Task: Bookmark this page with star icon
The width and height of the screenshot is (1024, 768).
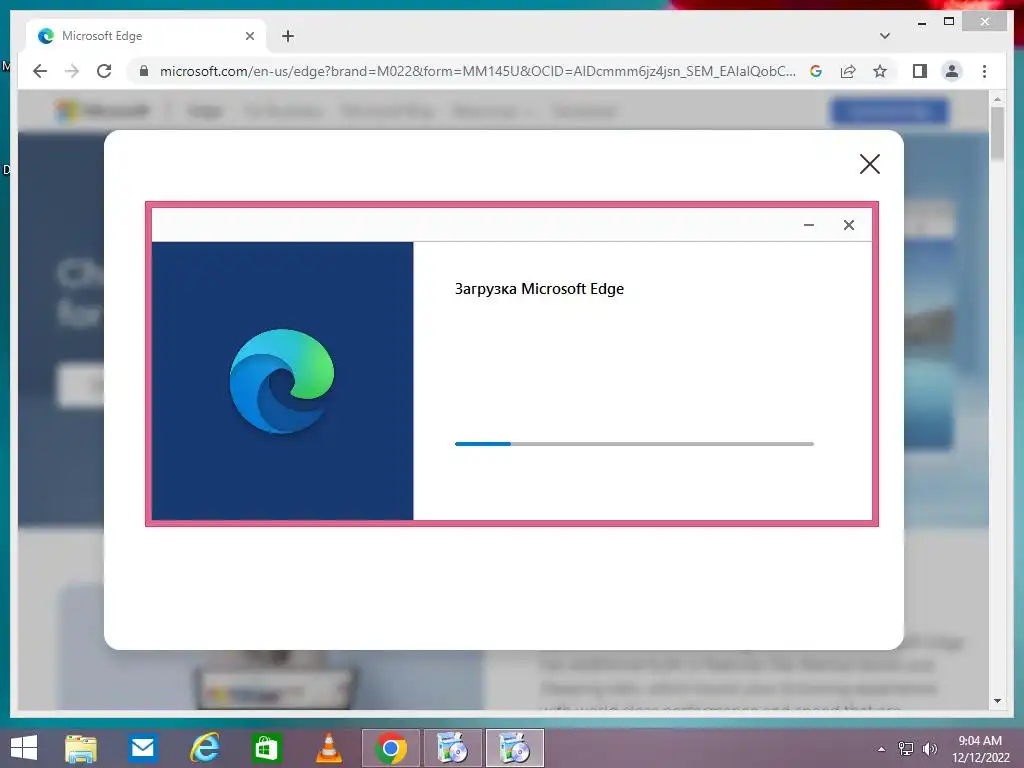Action: (880, 71)
